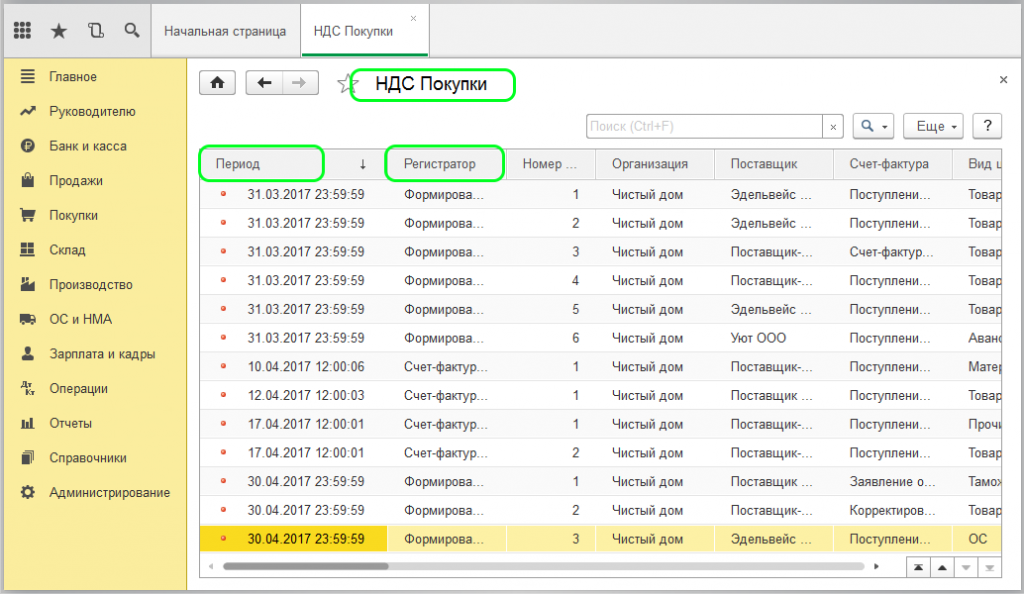Click the Поиск search input field
Screen dimensions: 1024x594
click(704, 127)
